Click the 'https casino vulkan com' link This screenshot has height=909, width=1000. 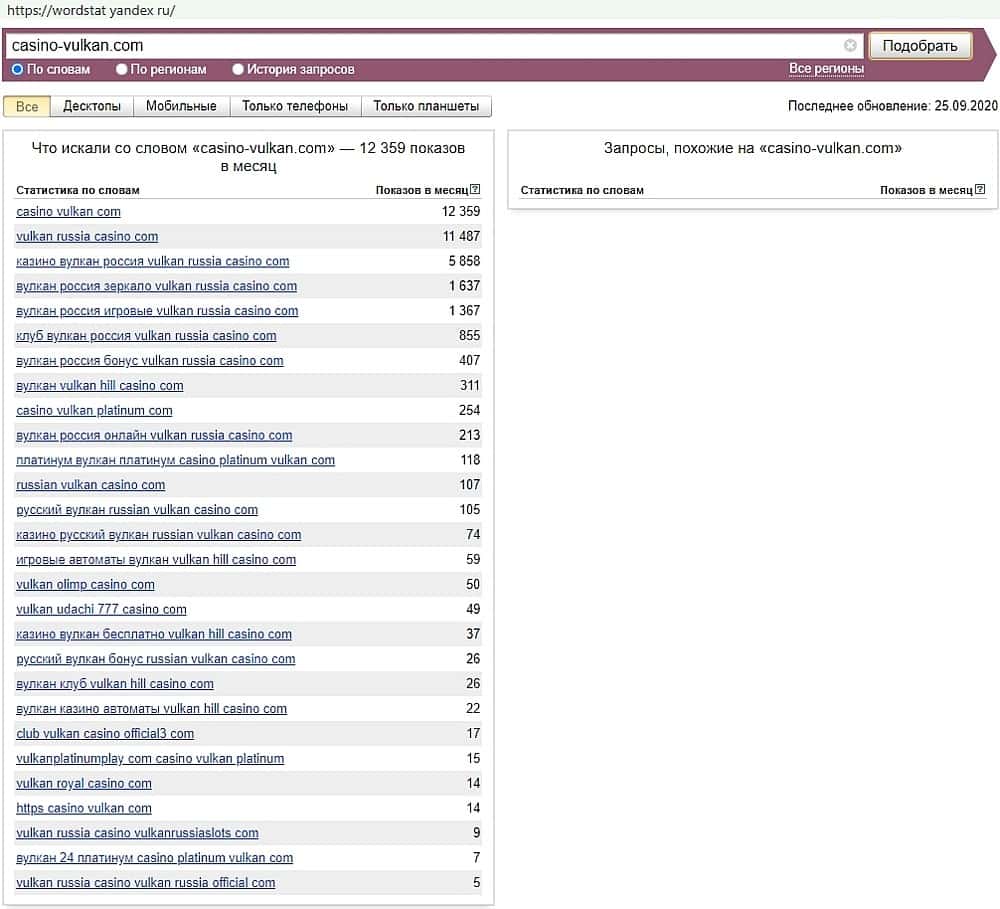[x=84, y=808]
